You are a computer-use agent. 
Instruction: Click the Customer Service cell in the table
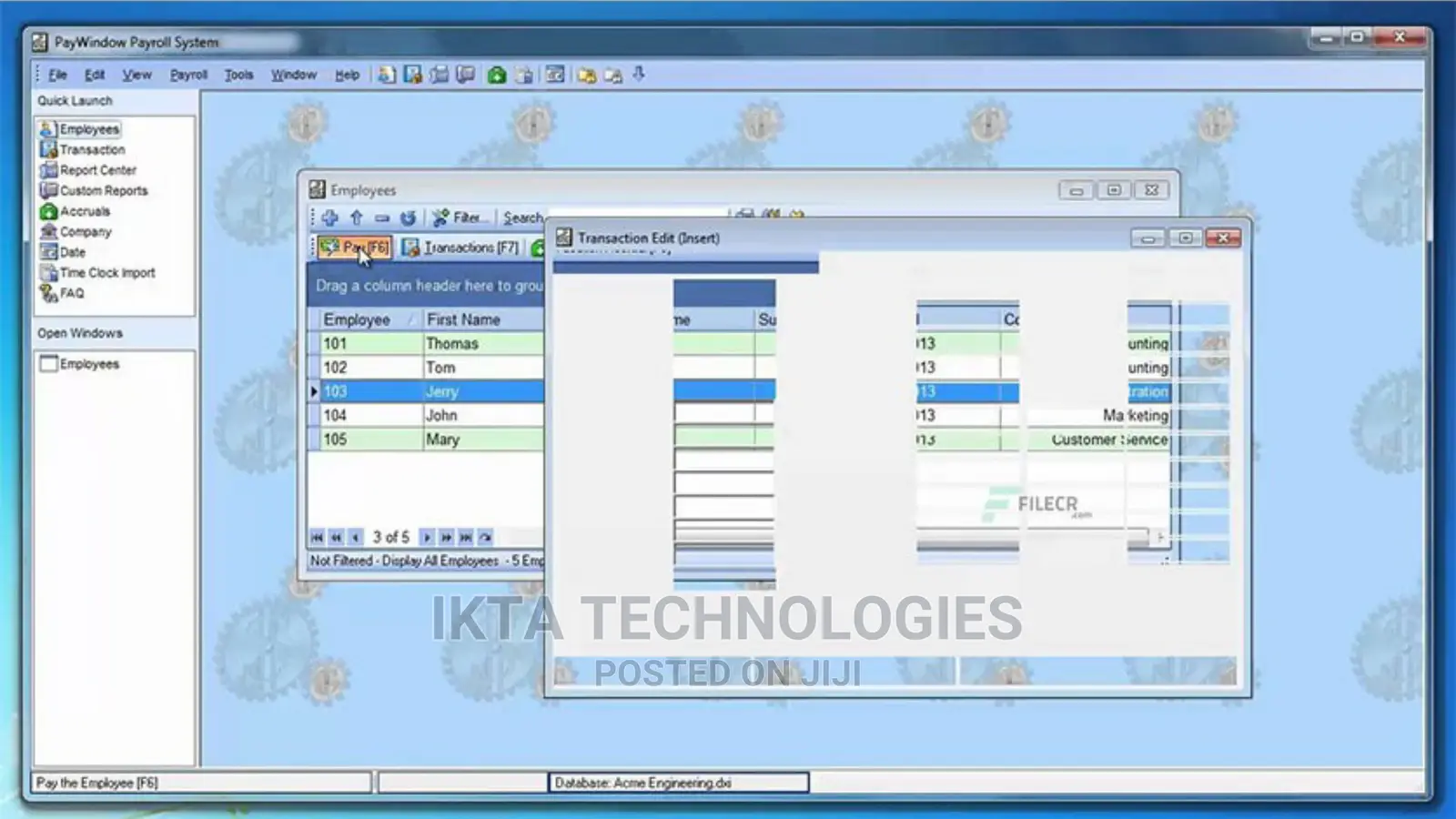click(1109, 440)
